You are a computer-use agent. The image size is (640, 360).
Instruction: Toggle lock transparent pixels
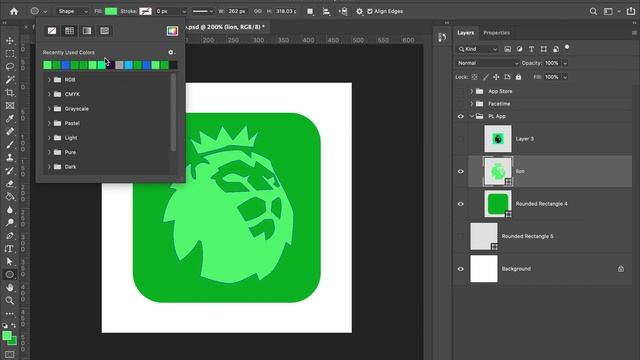click(x=474, y=77)
